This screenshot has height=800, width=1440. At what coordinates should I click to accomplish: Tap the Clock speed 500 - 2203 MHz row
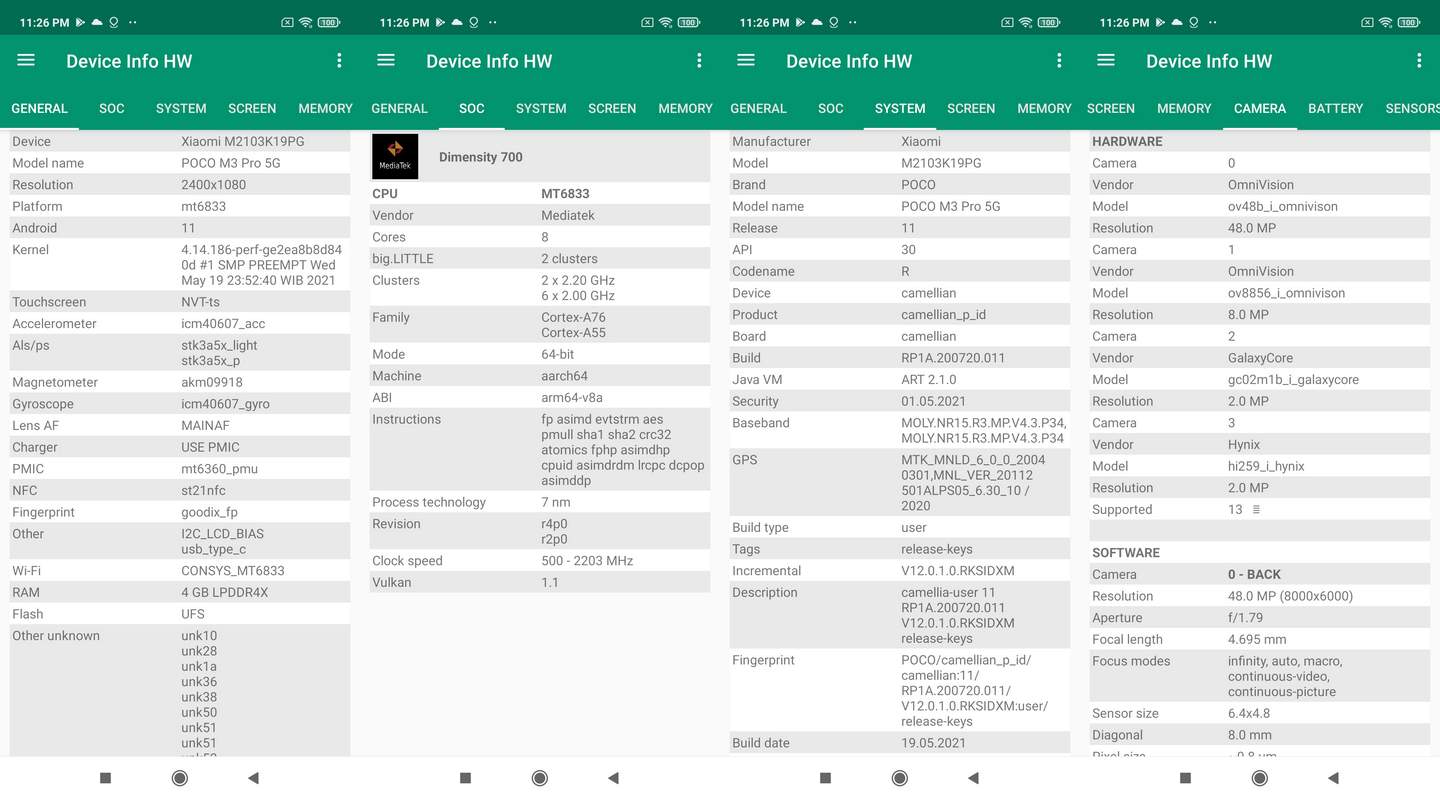[x=540, y=561]
